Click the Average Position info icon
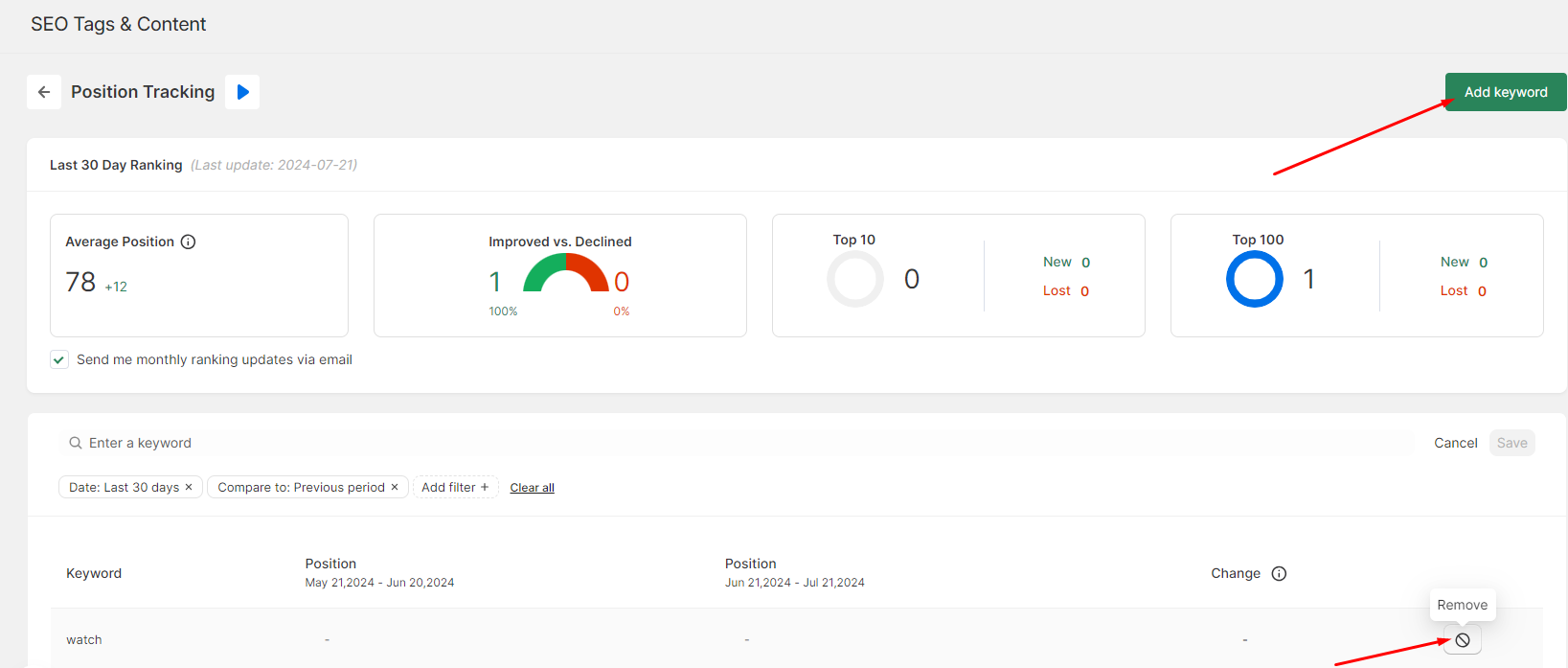1568x668 pixels. tap(189, 242)
